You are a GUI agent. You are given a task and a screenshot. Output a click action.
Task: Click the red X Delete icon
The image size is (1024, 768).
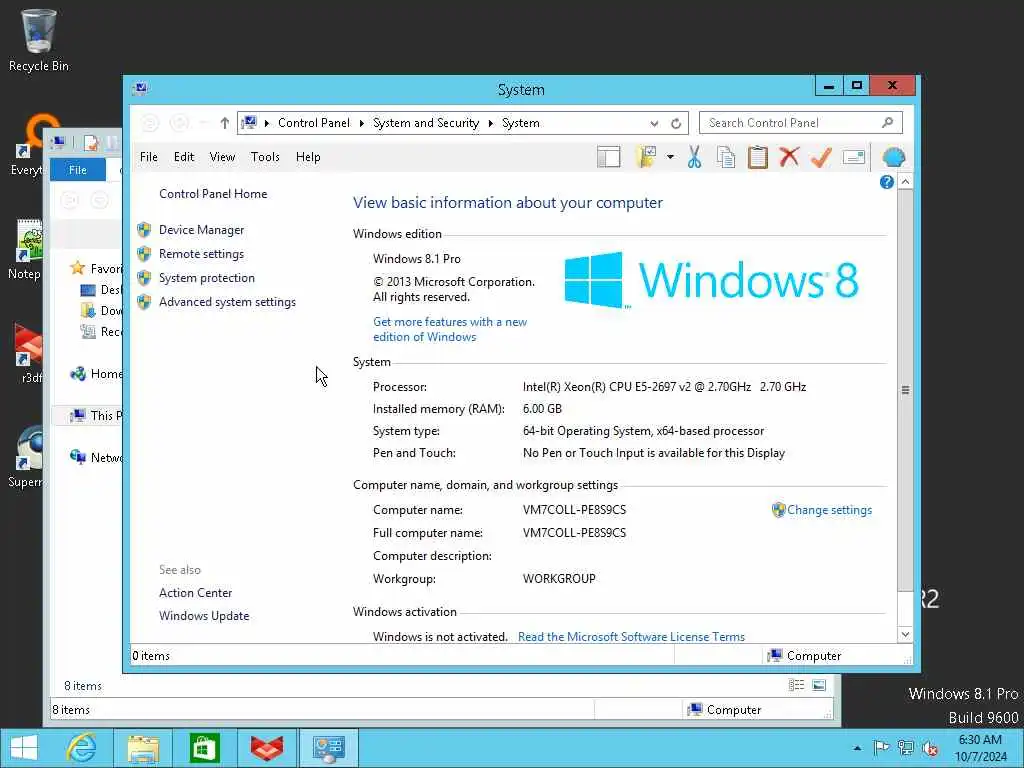790,157
